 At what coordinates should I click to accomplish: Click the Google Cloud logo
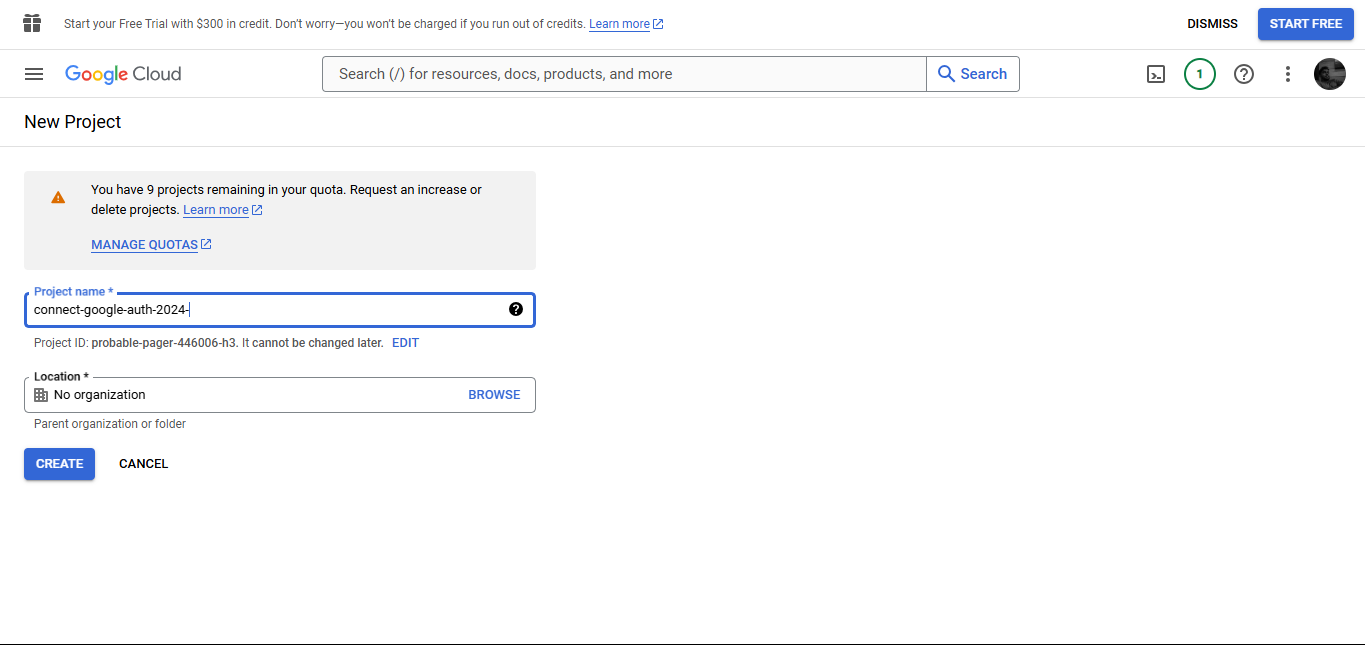(122, 73)
